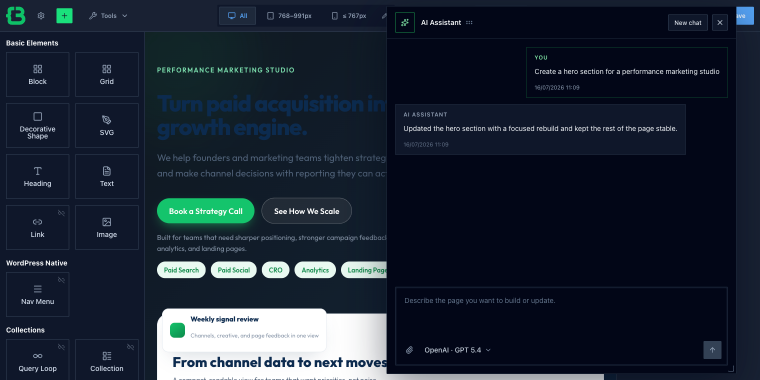Click the AI Assistant reply message
This screenshot has width=760, height=380.
point(540,129)
